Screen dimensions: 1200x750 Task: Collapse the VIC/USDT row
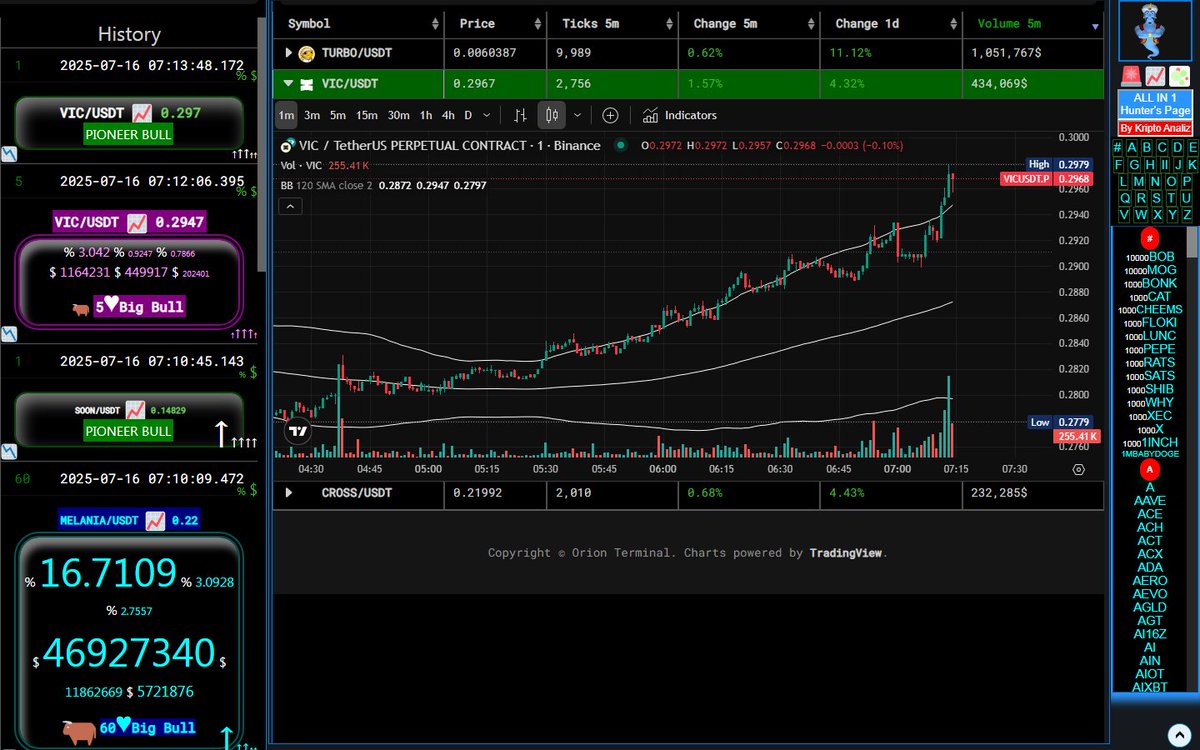tap(289, 85)
